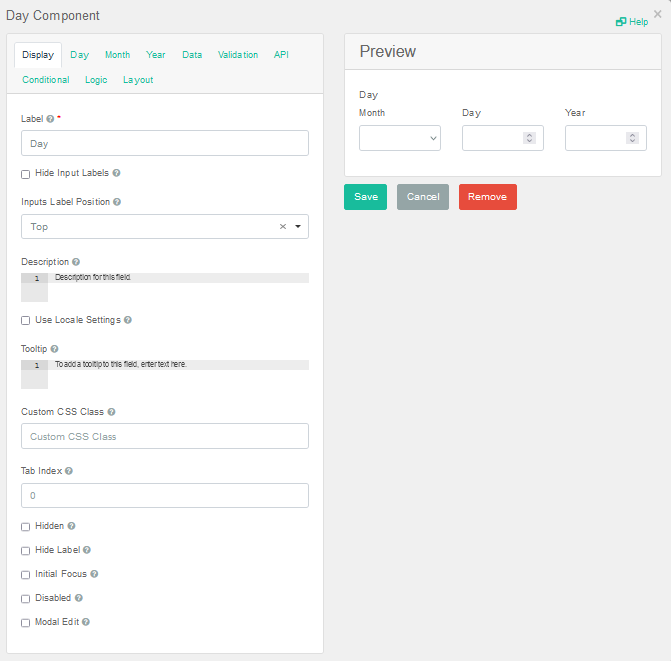Click Custom CSS Class help icon
Viewport: 671px width, 661px height.
(111, 412)
